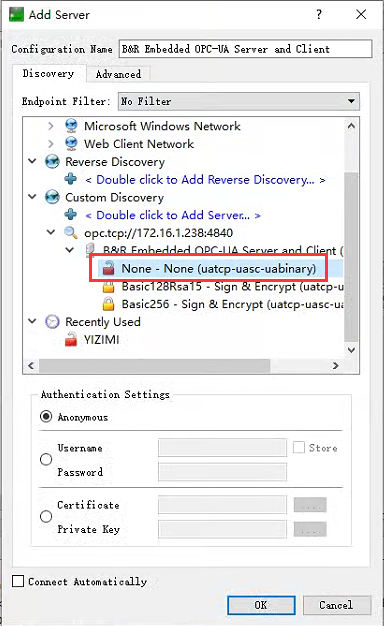
Task: Click the horizontal scrollbar thumb of the tree
Action: [x=154, y=365]
